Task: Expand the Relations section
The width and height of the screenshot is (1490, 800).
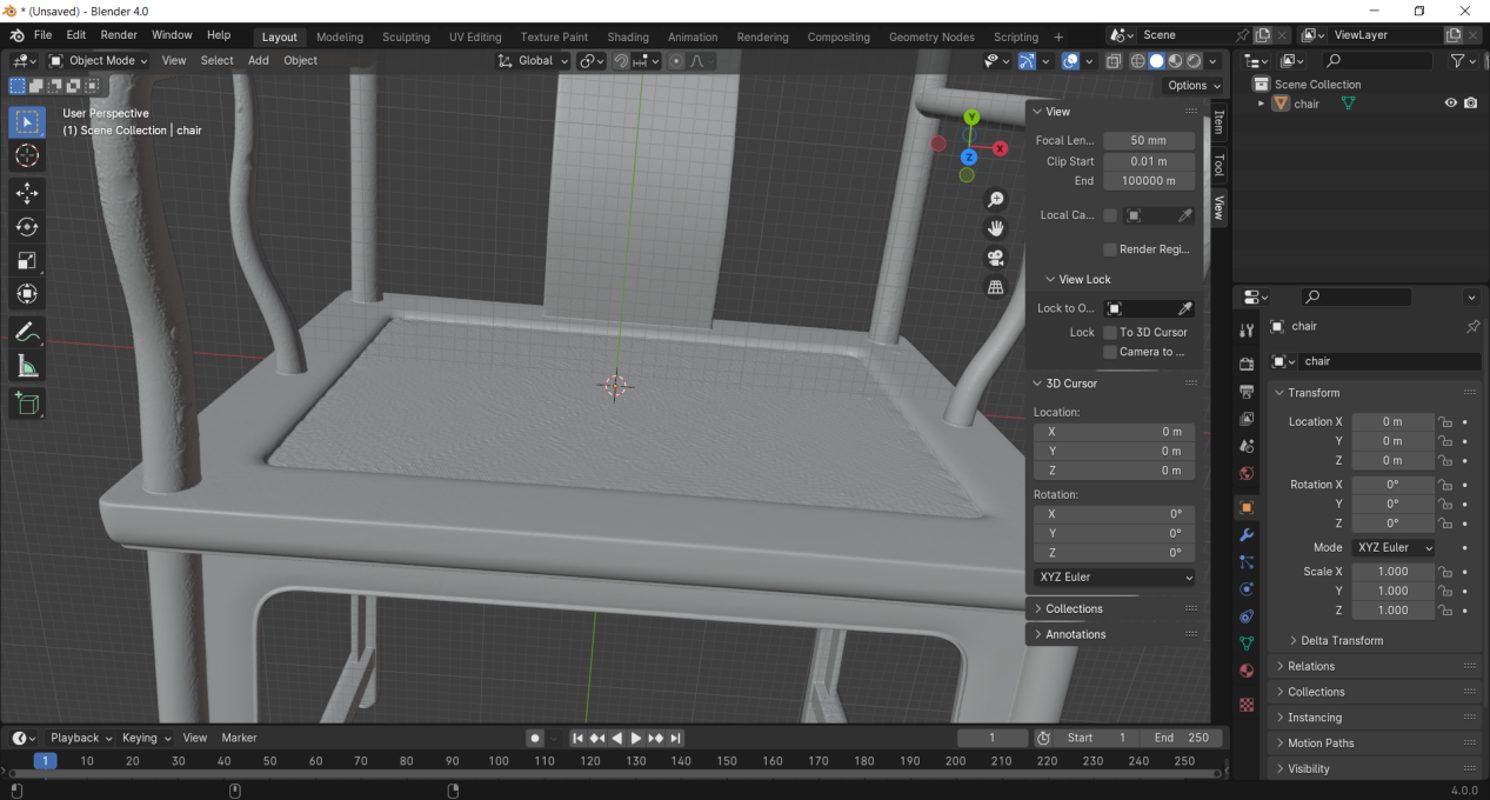Action: 1311,666
